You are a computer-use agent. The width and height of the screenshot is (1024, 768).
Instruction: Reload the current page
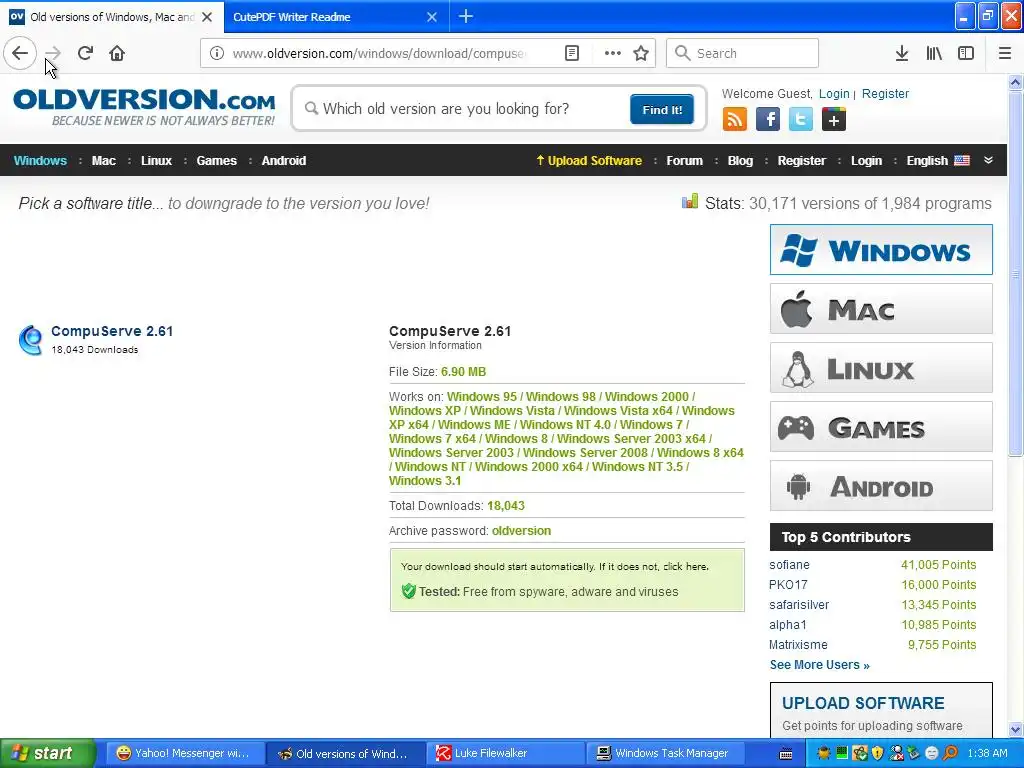coord(85,53)
